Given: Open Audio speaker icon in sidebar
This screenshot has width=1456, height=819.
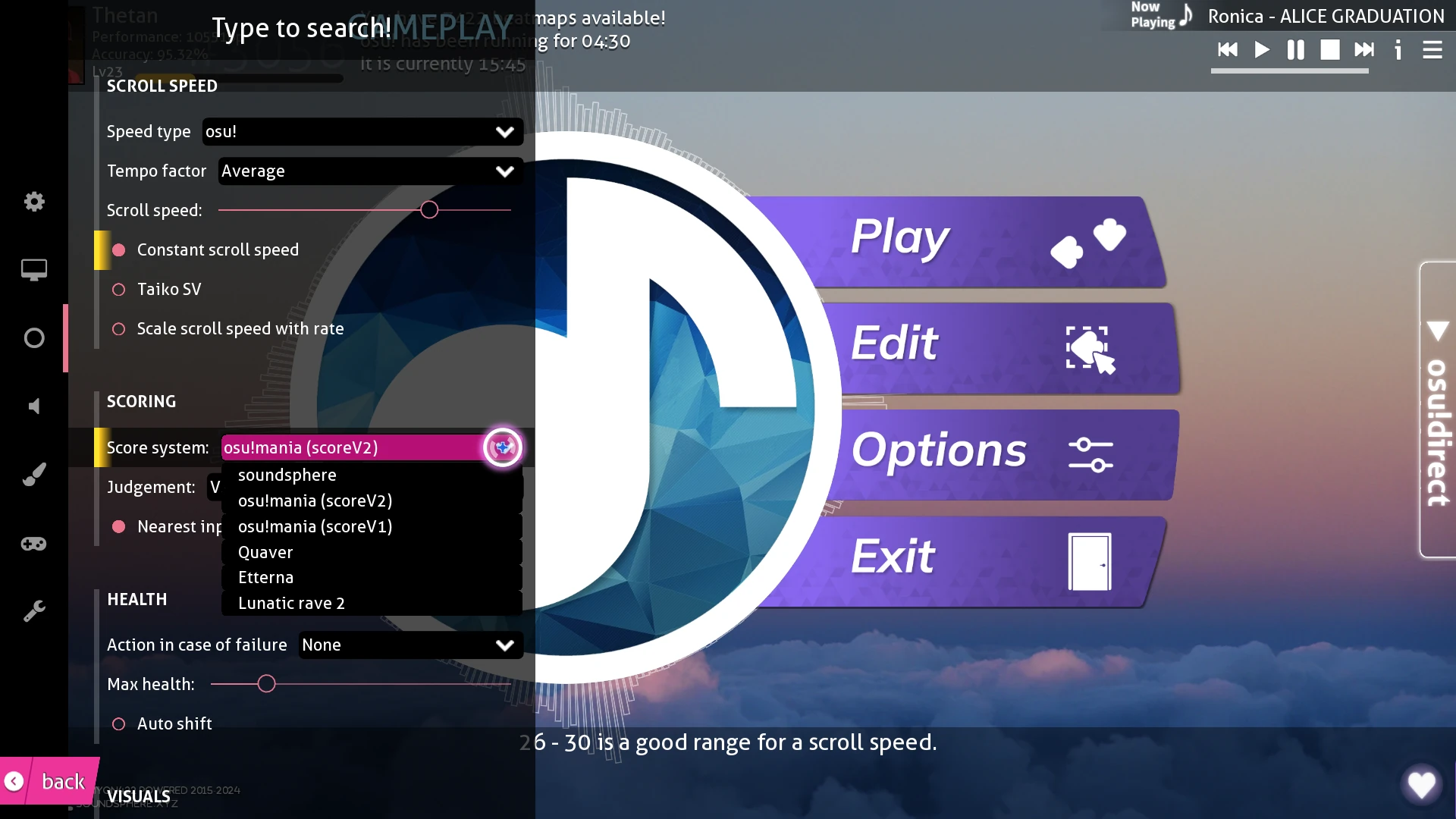Looking at the screenshot, I should (x=34, y=406).
